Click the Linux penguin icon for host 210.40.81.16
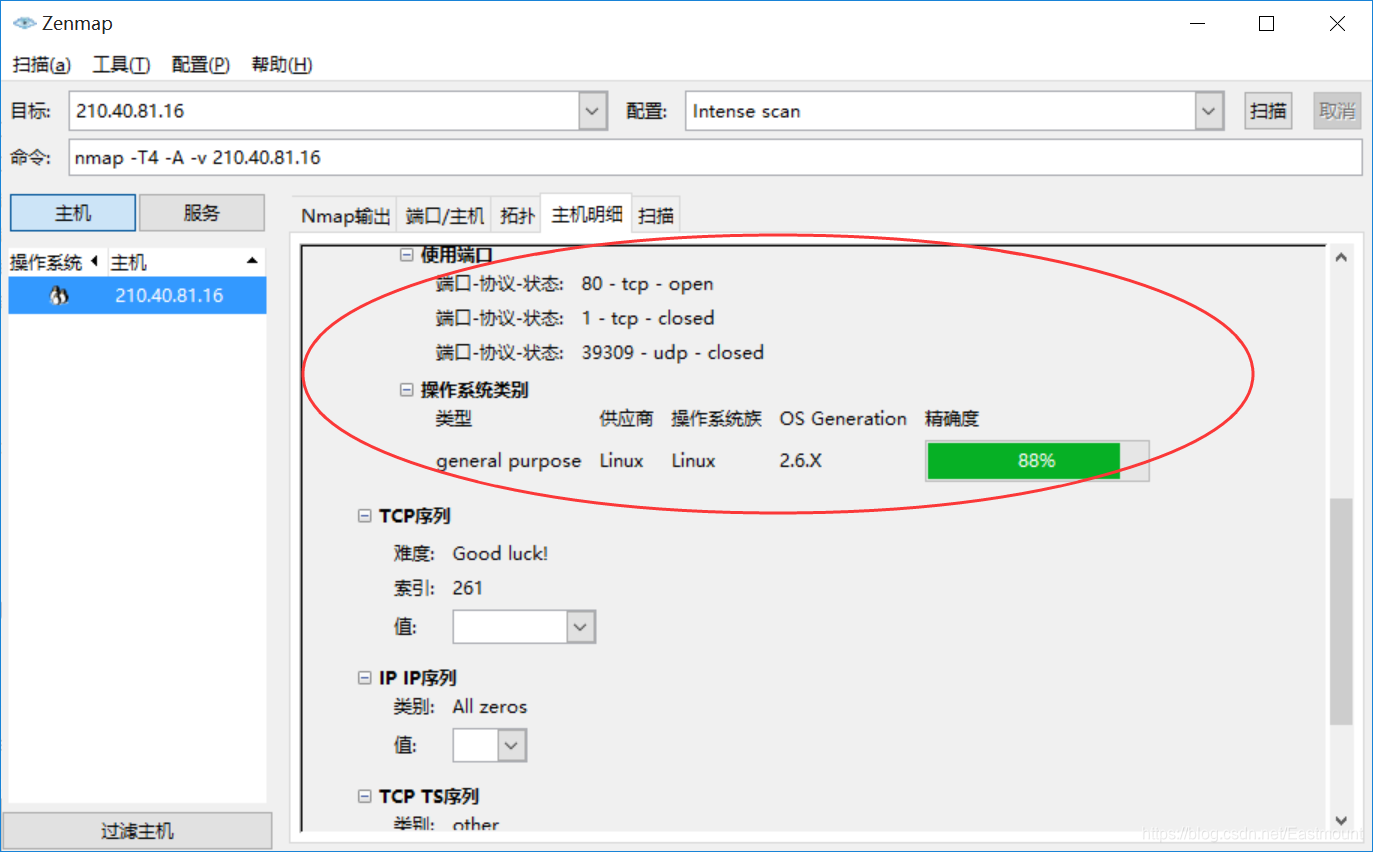 click(x=59, y=296)
